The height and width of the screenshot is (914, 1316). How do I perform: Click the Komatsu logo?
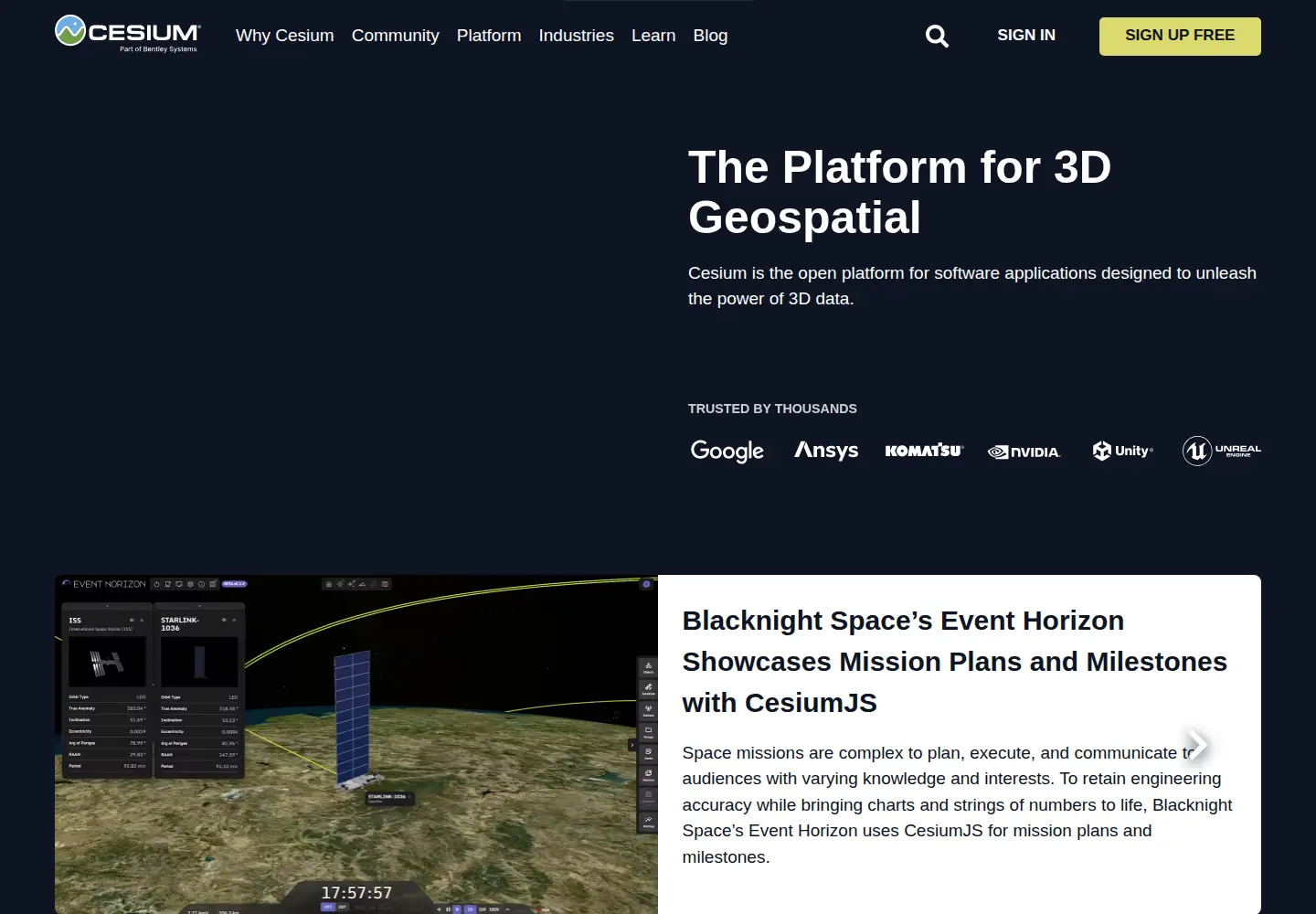(x=924, y=451)
